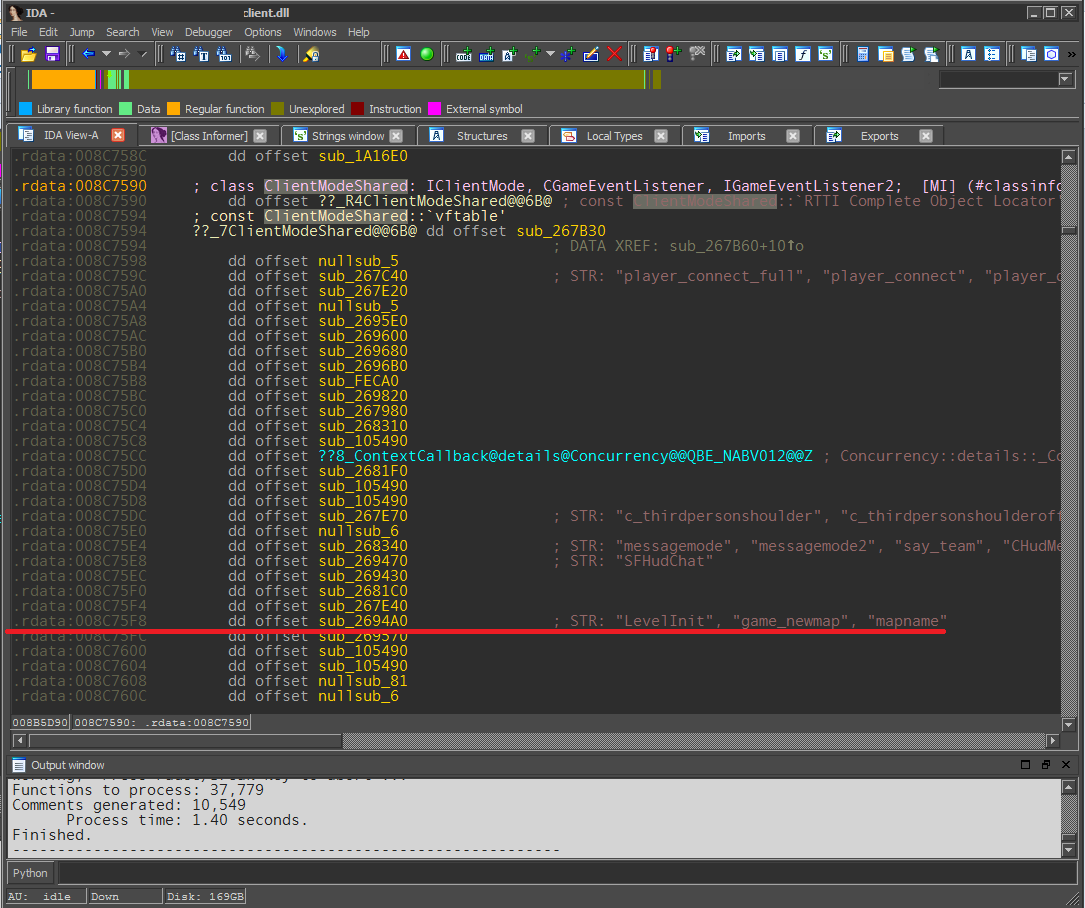1085x908 pixels.
Task: Click the highlight lock flashlight icon
Action: click(x=311, y=54)
